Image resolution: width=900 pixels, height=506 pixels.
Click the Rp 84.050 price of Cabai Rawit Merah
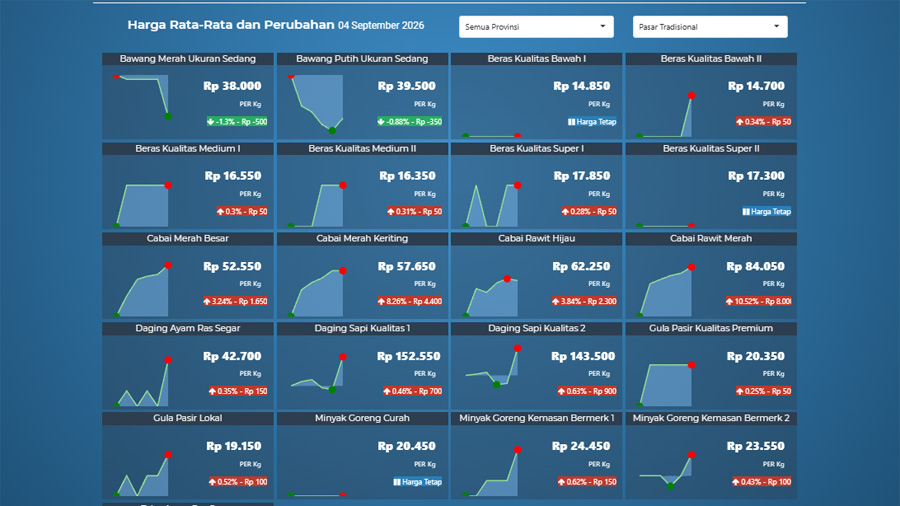point(755,266)
